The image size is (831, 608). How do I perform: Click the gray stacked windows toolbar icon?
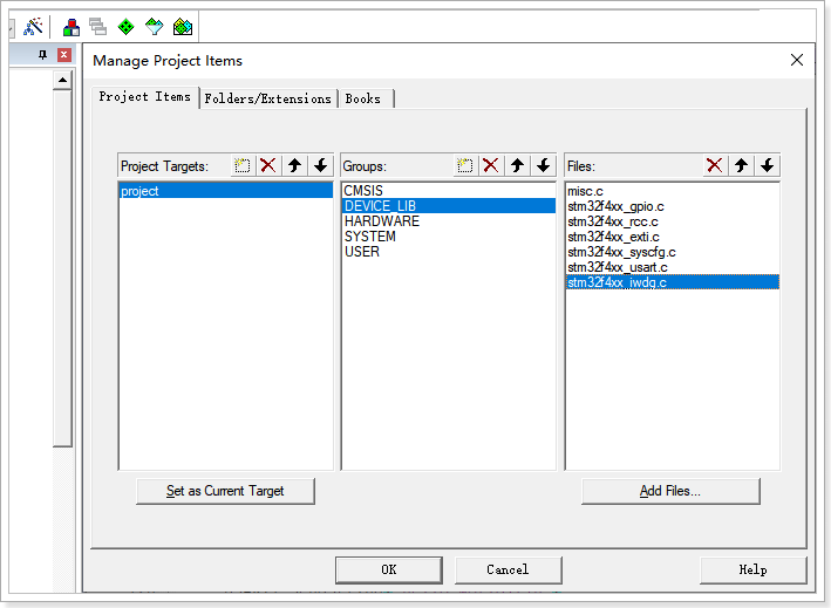tap(98, 27)
